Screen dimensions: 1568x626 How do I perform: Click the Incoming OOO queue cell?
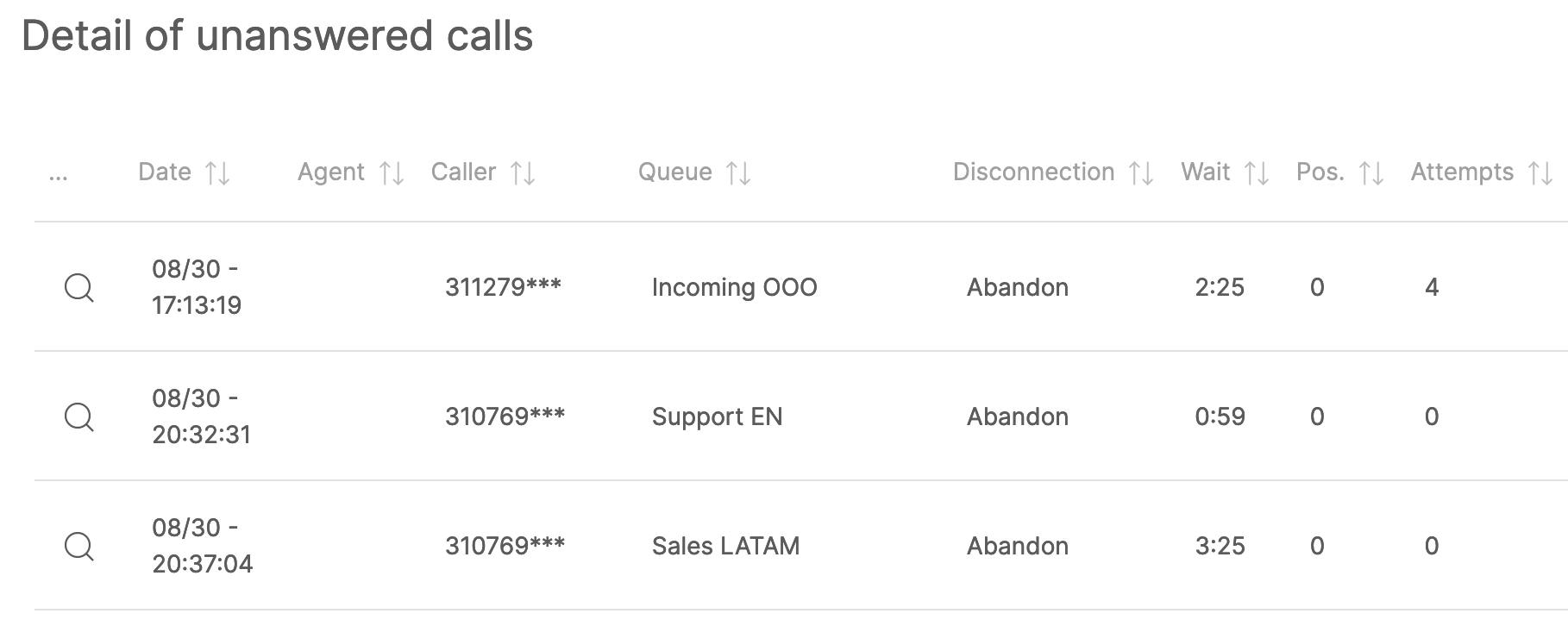click(734, 287)
